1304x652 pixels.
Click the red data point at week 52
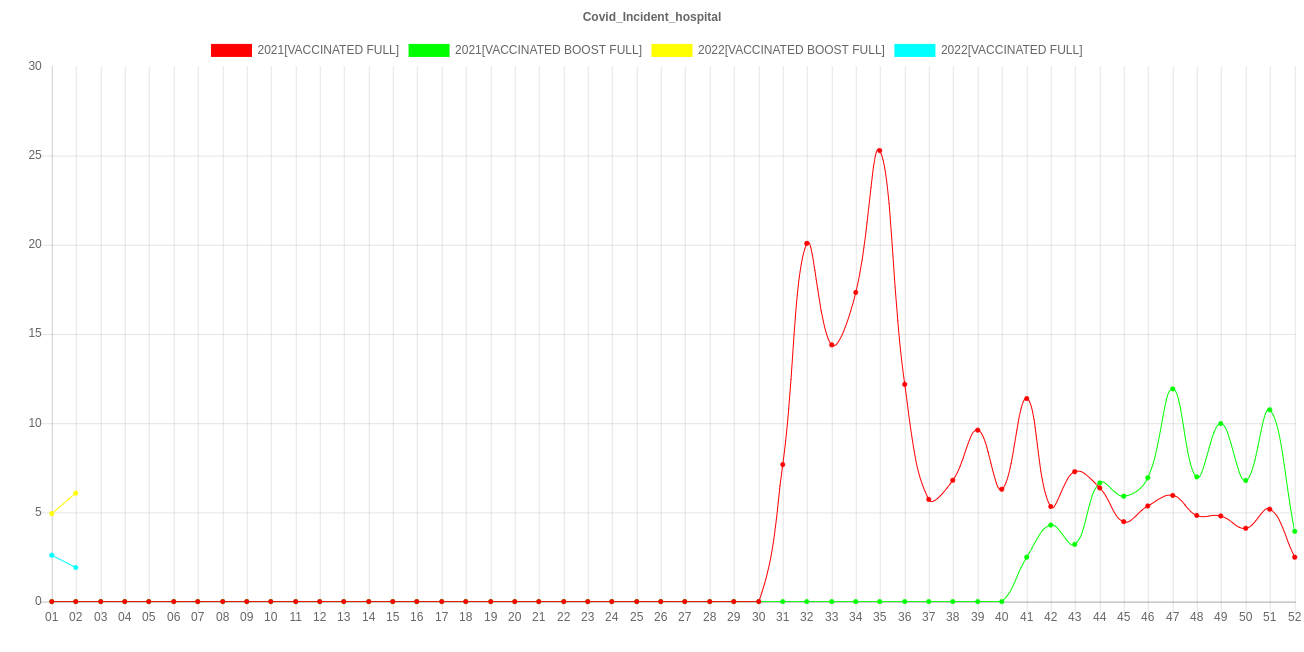(1294, 557)
